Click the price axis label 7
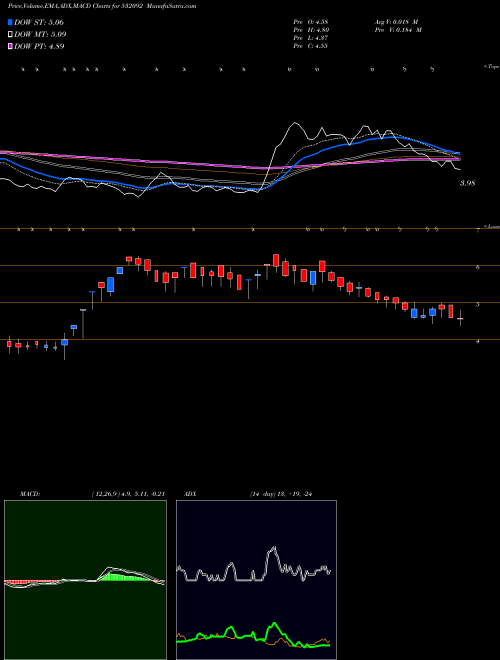This screenshot has width=500, height=660. 478,230
